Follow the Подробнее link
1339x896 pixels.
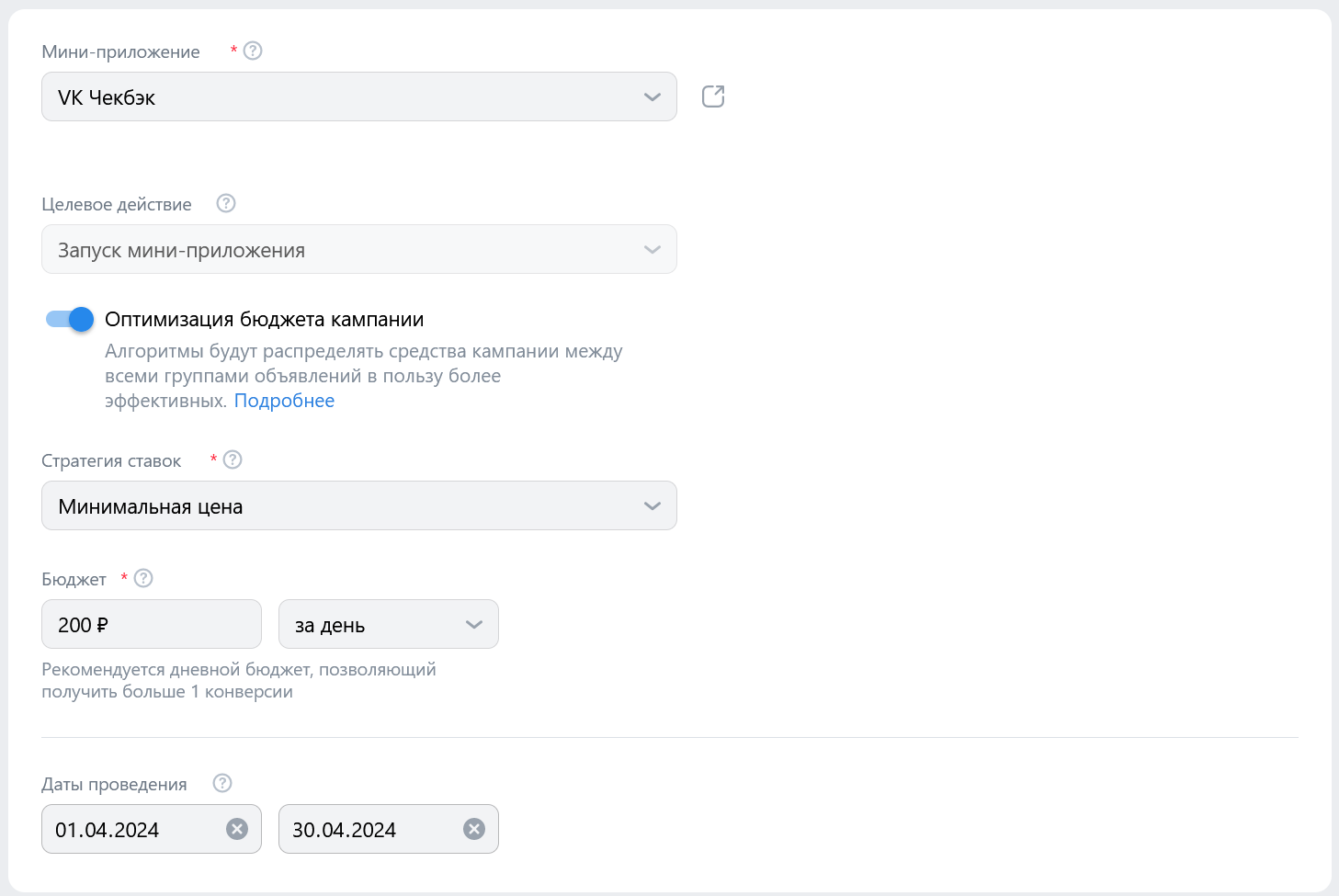click(x=284, y=401)
